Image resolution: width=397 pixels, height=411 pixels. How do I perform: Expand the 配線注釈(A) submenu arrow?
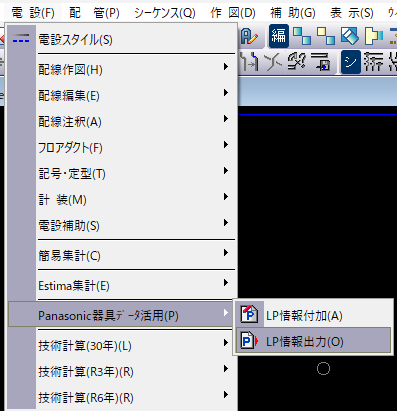click(x=226, y=119)
